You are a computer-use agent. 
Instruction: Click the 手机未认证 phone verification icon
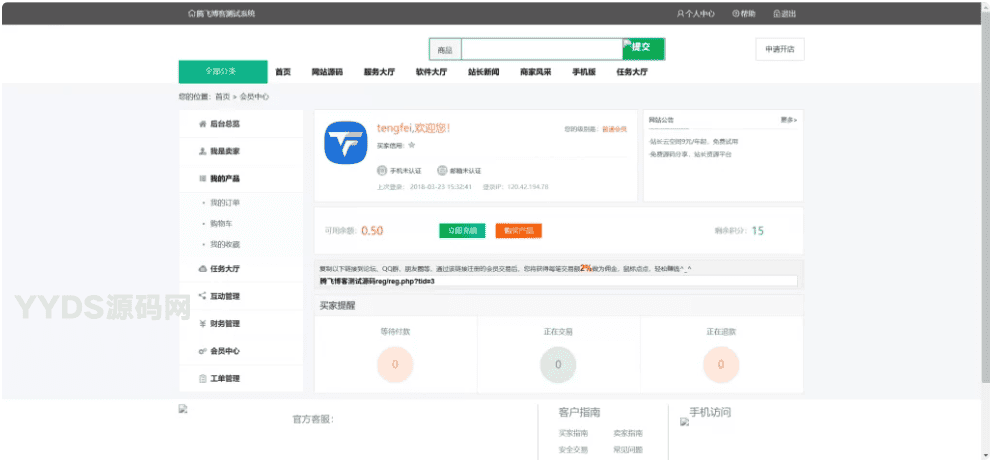tap(381, 170)
